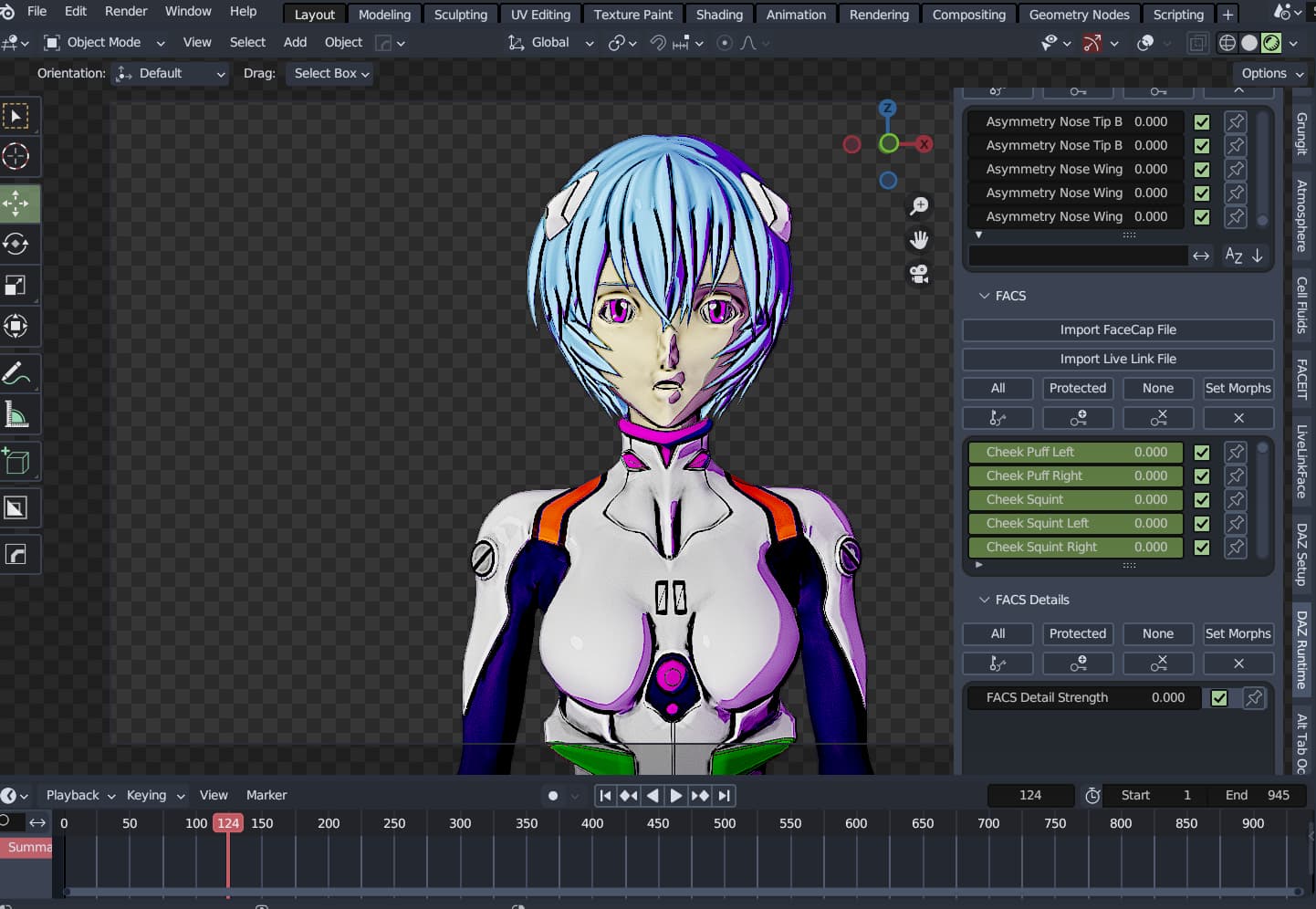Adjust FACS Detail Strength slider
The image size is (1316, 909).
pyautogui.click(x=1084, y=698)
